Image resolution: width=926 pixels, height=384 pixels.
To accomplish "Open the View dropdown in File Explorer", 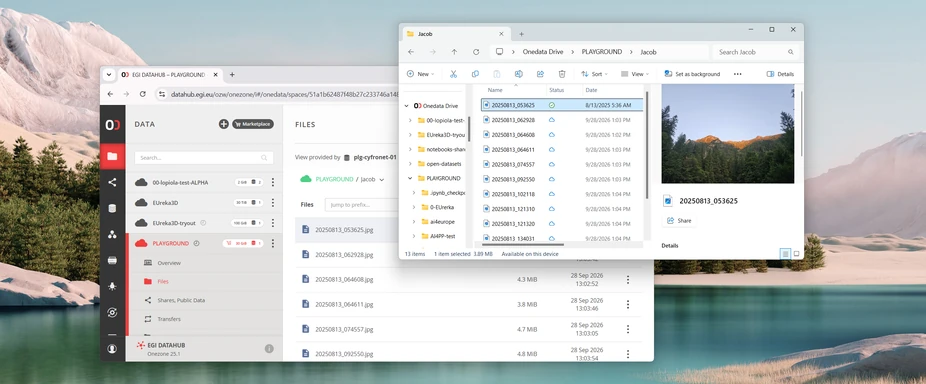I will coord(635,74).
